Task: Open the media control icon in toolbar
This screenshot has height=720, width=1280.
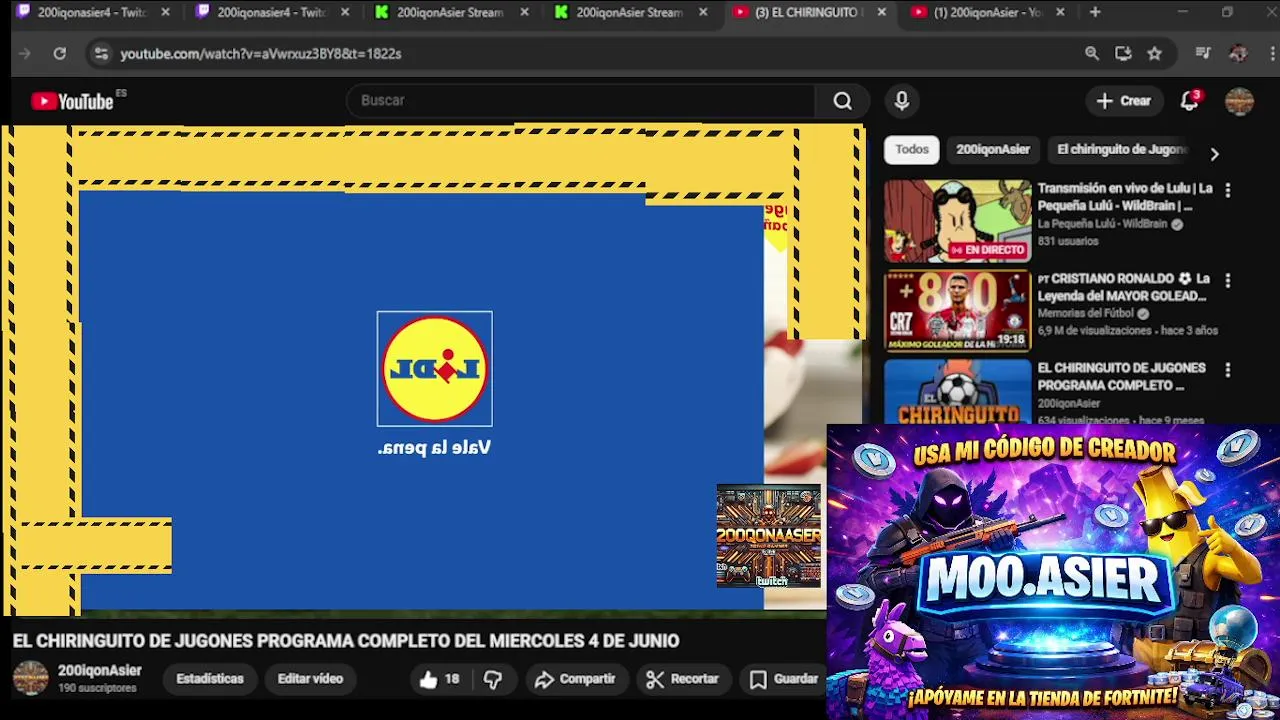Action: (1203, 54)
